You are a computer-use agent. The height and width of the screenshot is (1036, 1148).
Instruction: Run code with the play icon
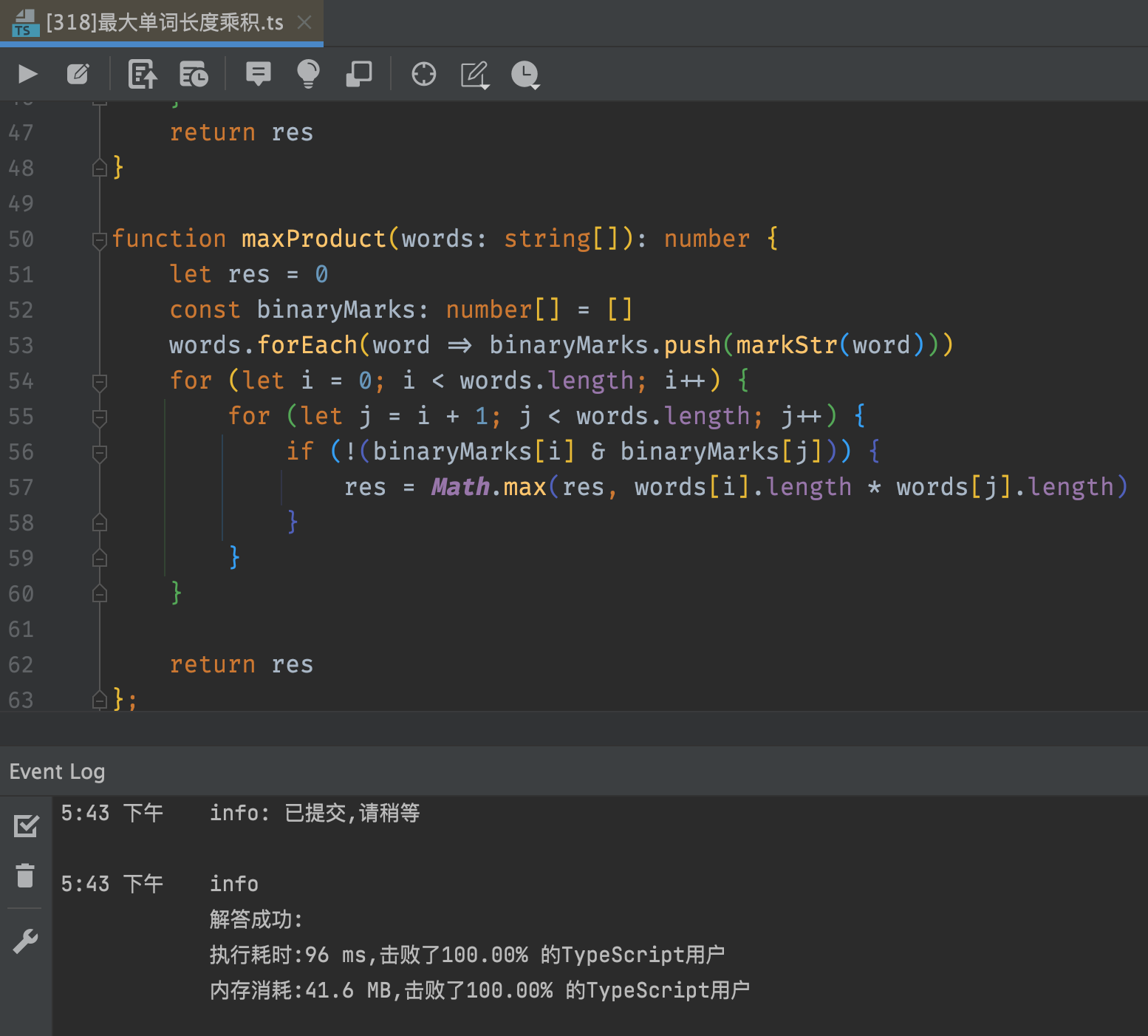coord(28,74)
